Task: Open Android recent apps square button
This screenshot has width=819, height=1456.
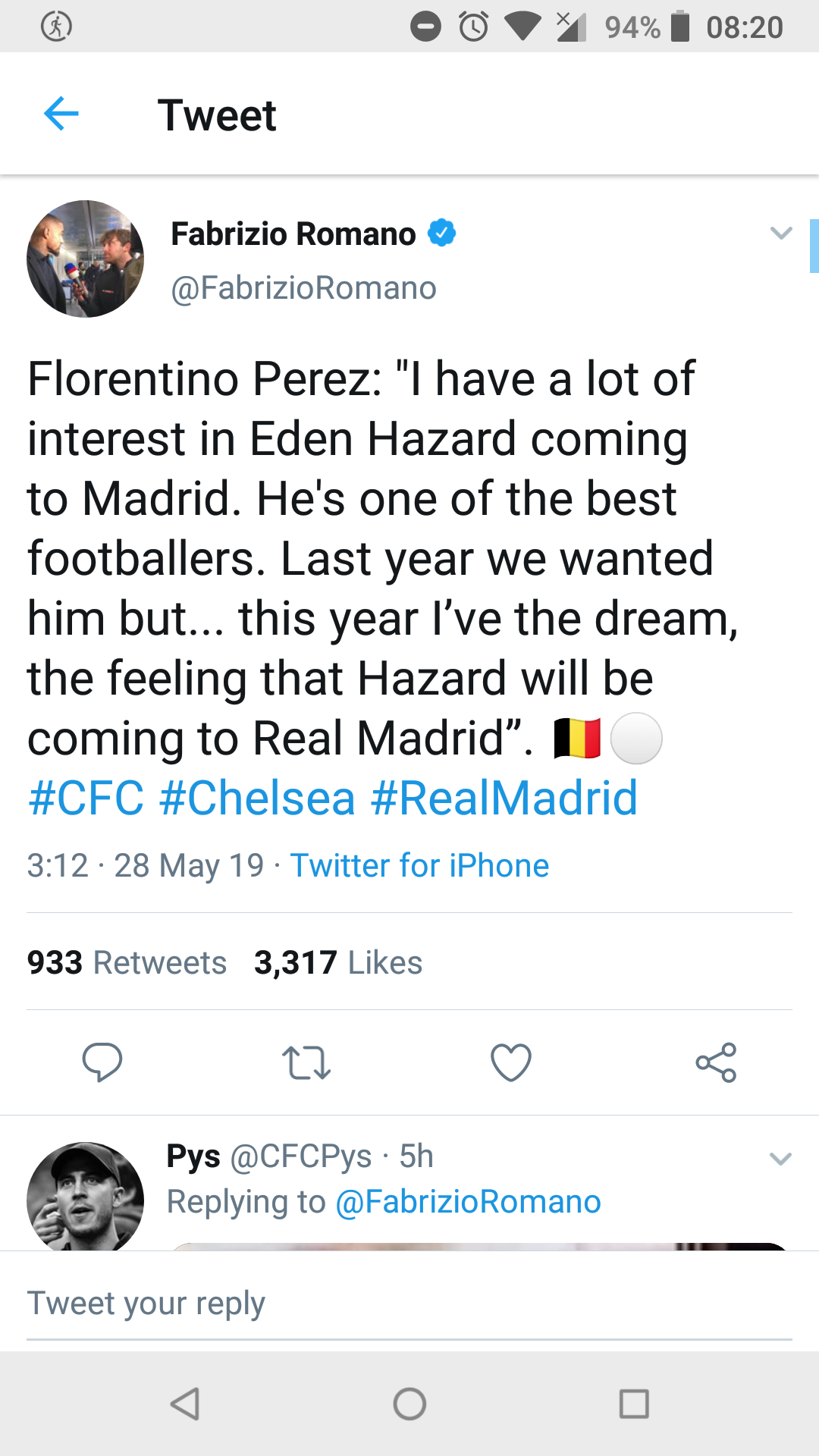Action: (634, 1404)
